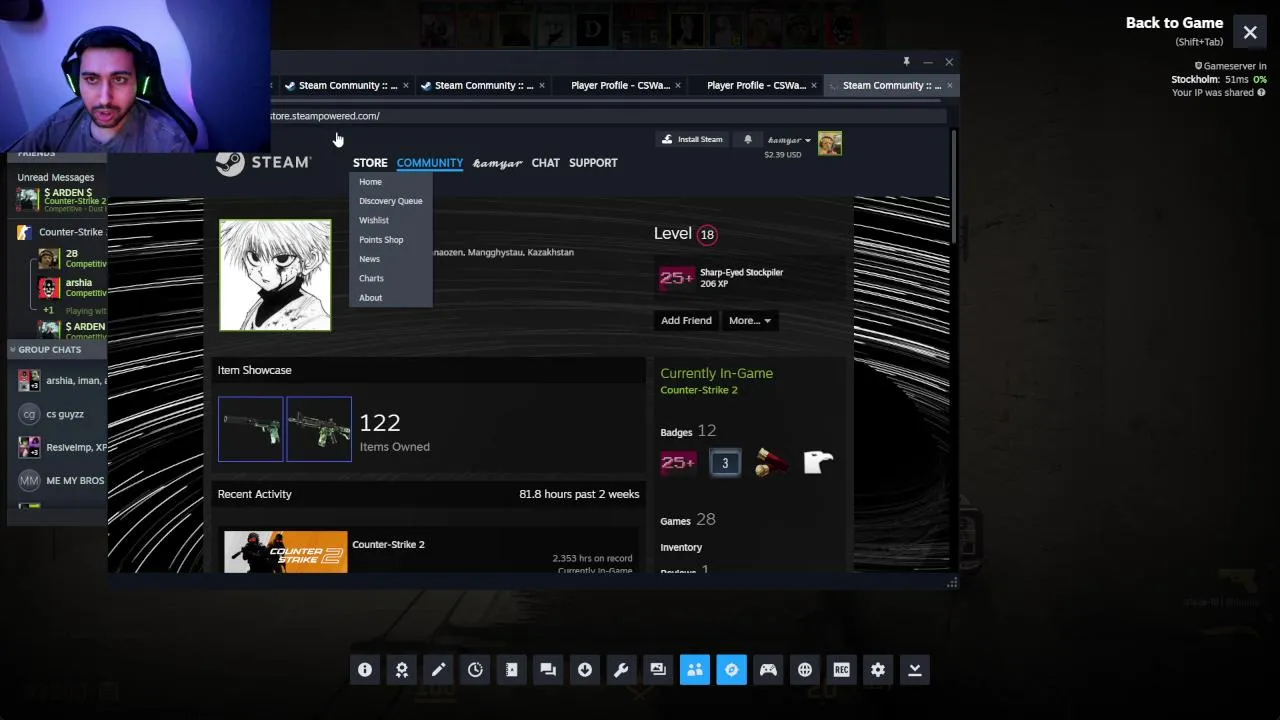Open the screenshots icon in the overlay toolbar

(x=658, y=670)
